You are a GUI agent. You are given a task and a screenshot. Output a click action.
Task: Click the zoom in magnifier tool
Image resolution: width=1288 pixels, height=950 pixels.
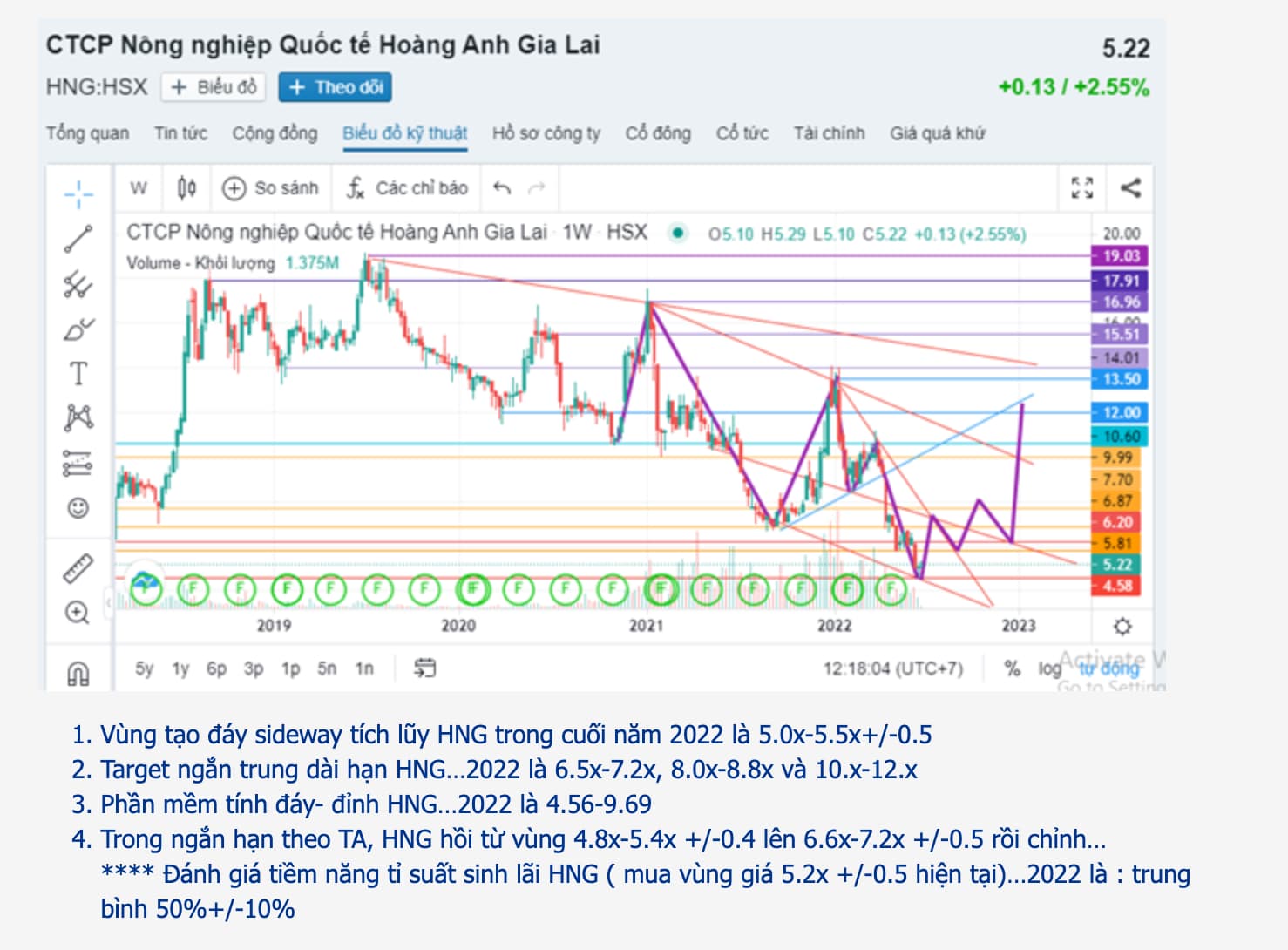pos(78,613)
